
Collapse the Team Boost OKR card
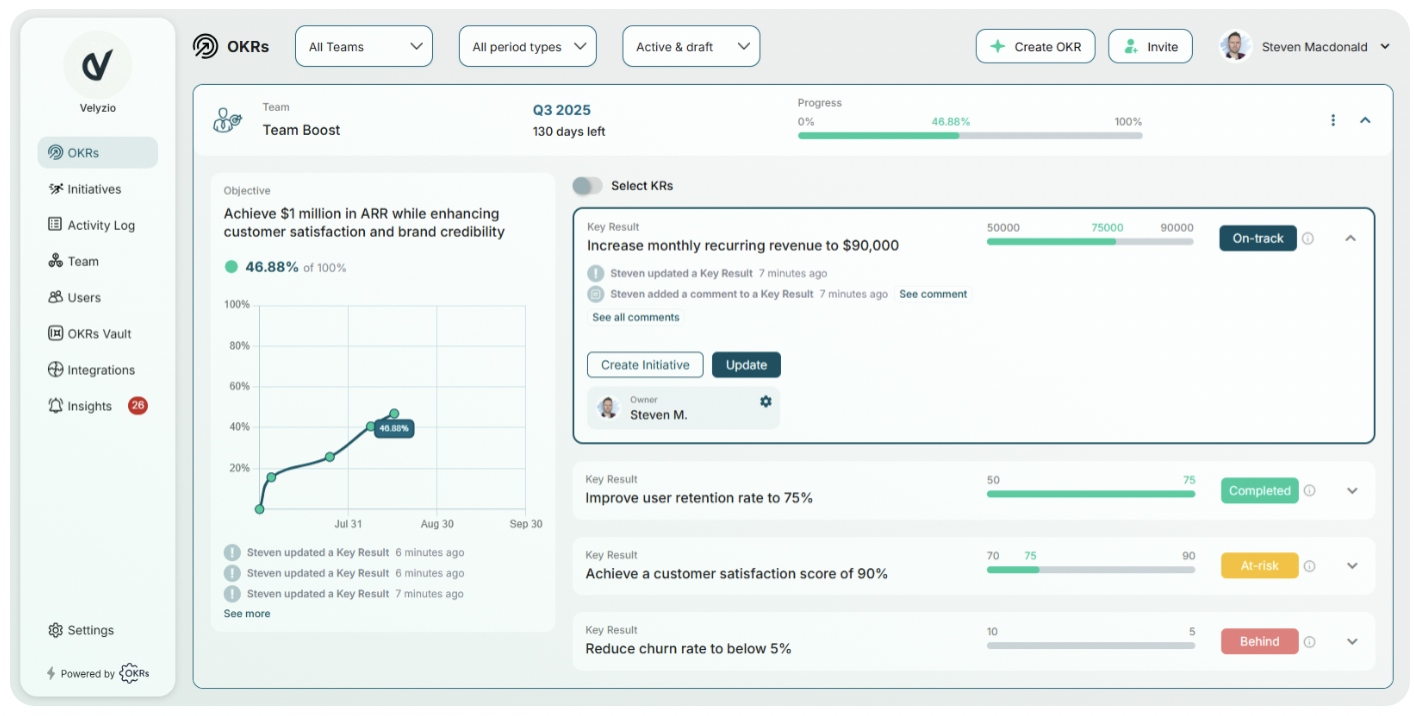[1365, 120]
